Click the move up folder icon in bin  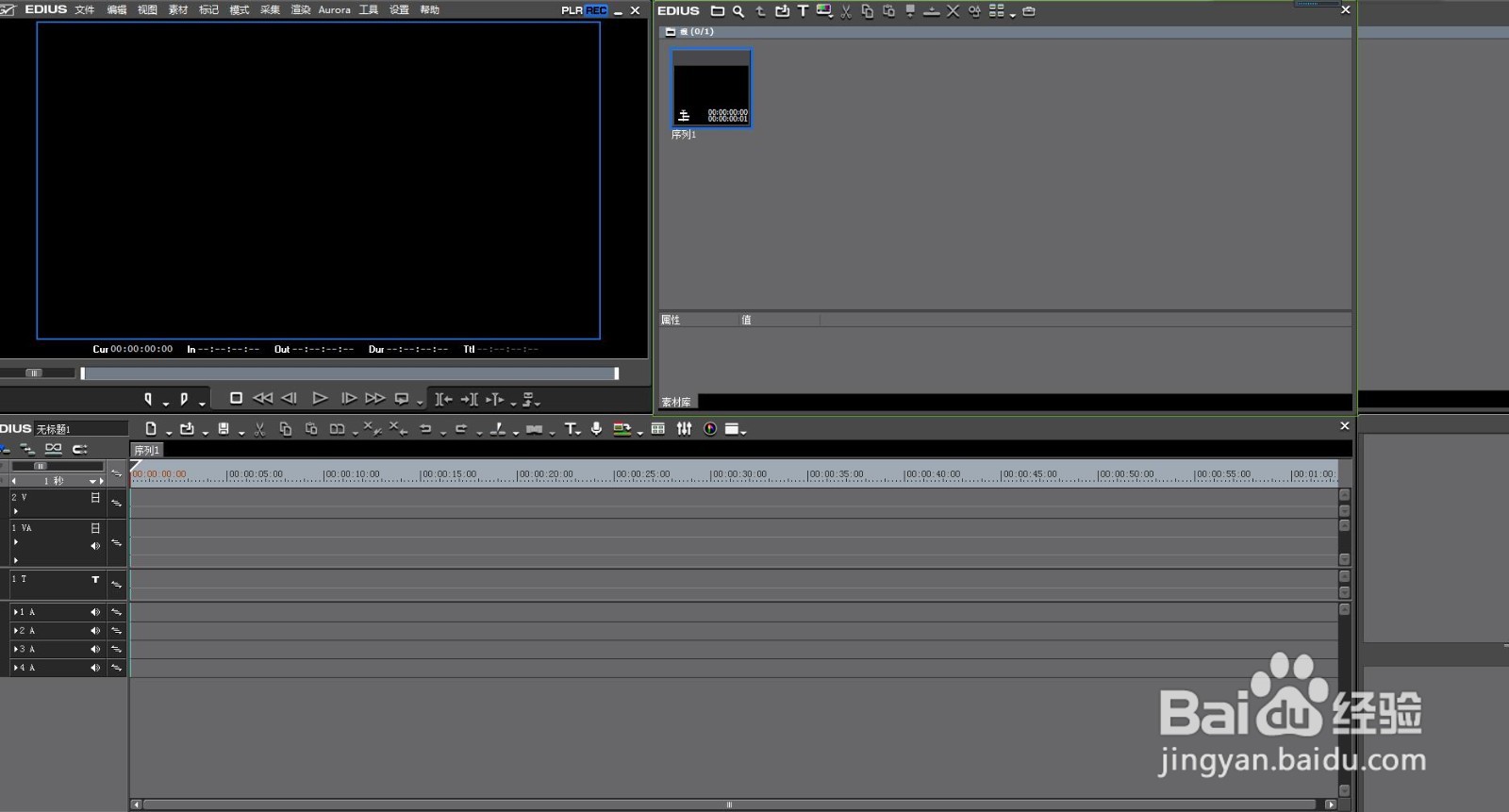tap(760, 11)
